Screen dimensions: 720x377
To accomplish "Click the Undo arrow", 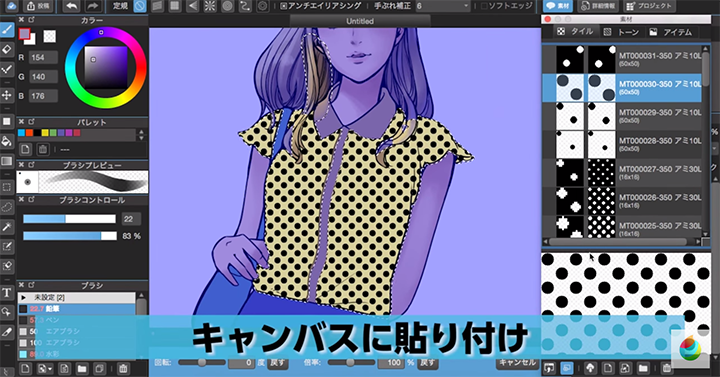I will [x=72, y=6].
